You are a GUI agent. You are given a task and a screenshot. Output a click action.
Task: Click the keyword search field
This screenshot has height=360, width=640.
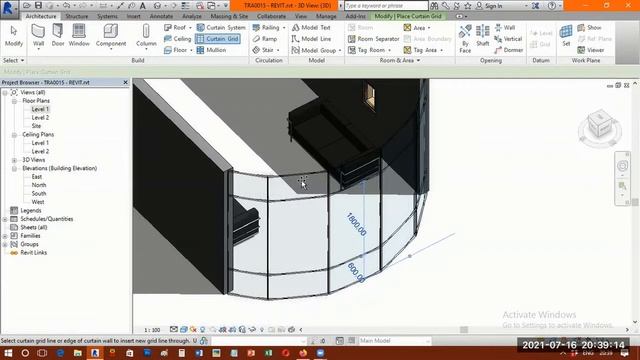tap(386, 6)
